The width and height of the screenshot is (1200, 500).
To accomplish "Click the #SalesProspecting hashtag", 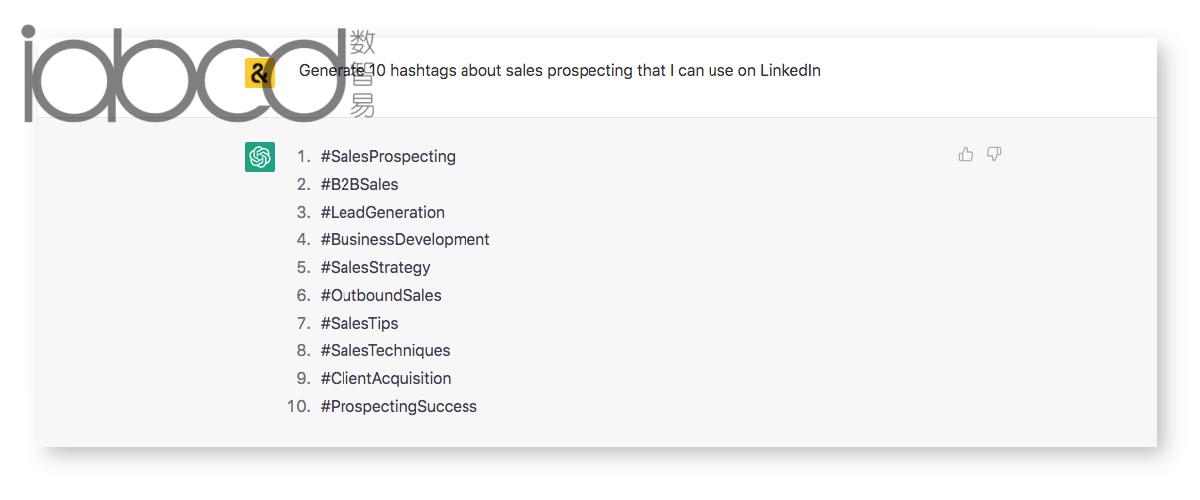I will point(388,157).
